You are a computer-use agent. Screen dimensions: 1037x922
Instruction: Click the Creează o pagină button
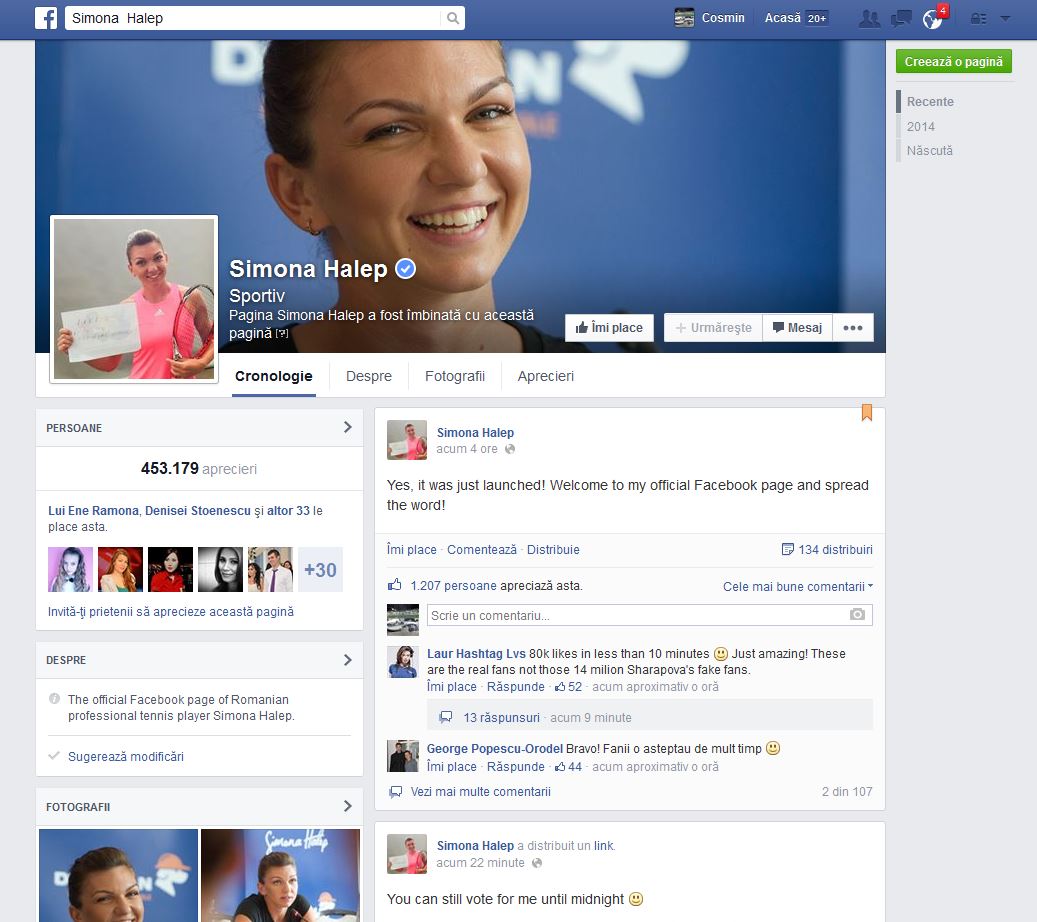click(x=953, y=62)
